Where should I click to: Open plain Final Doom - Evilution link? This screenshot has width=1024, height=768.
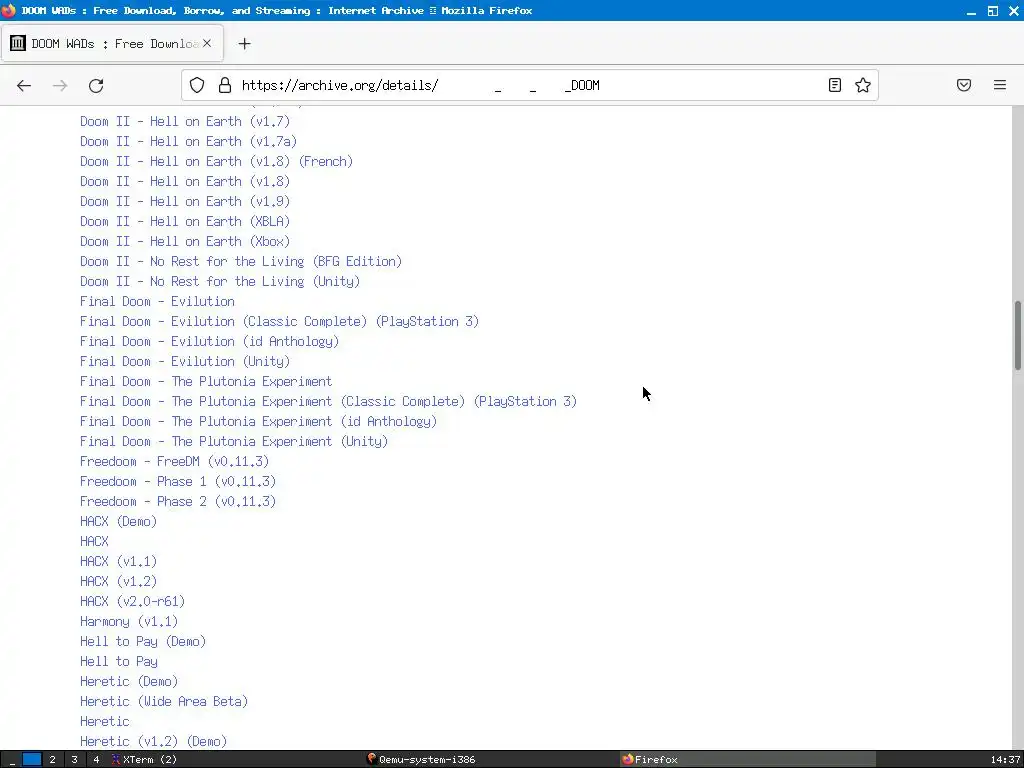point(157,302)
